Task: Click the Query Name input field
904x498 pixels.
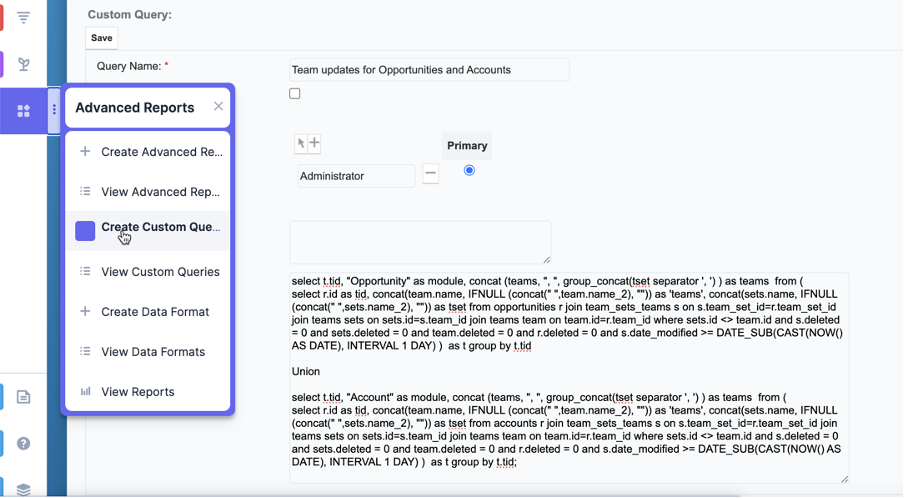Action: point(429,70)
